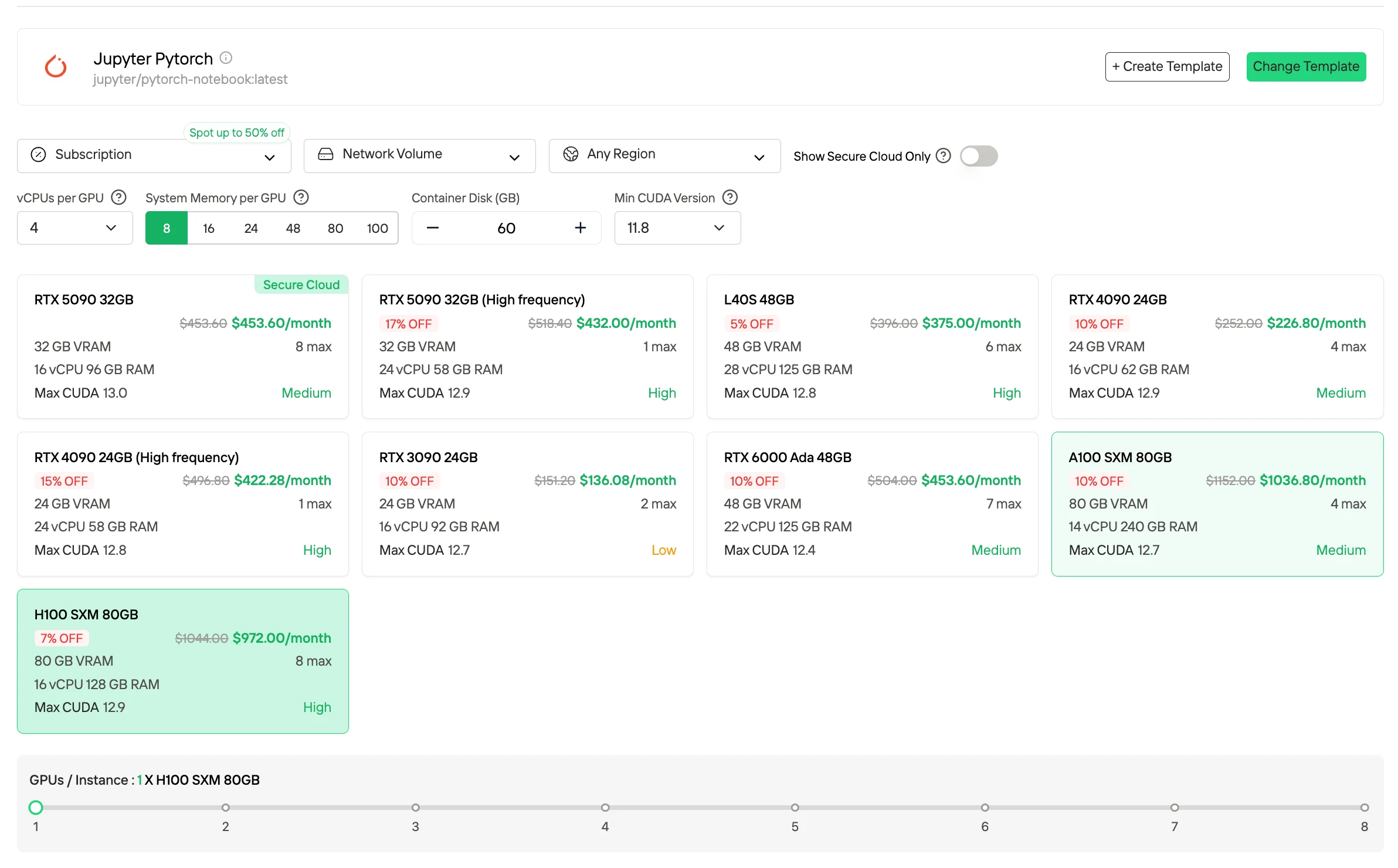Increase container disk with plus icon
Viewport: 1398px width, 868px height.
pyautogui.click(x=581, y=228)
